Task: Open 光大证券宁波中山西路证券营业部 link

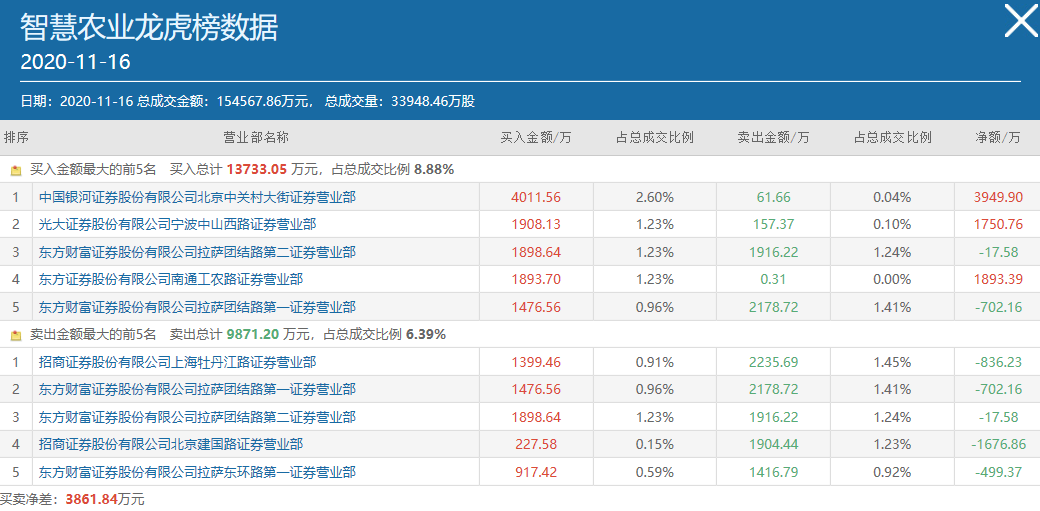Action: point(177,224)
